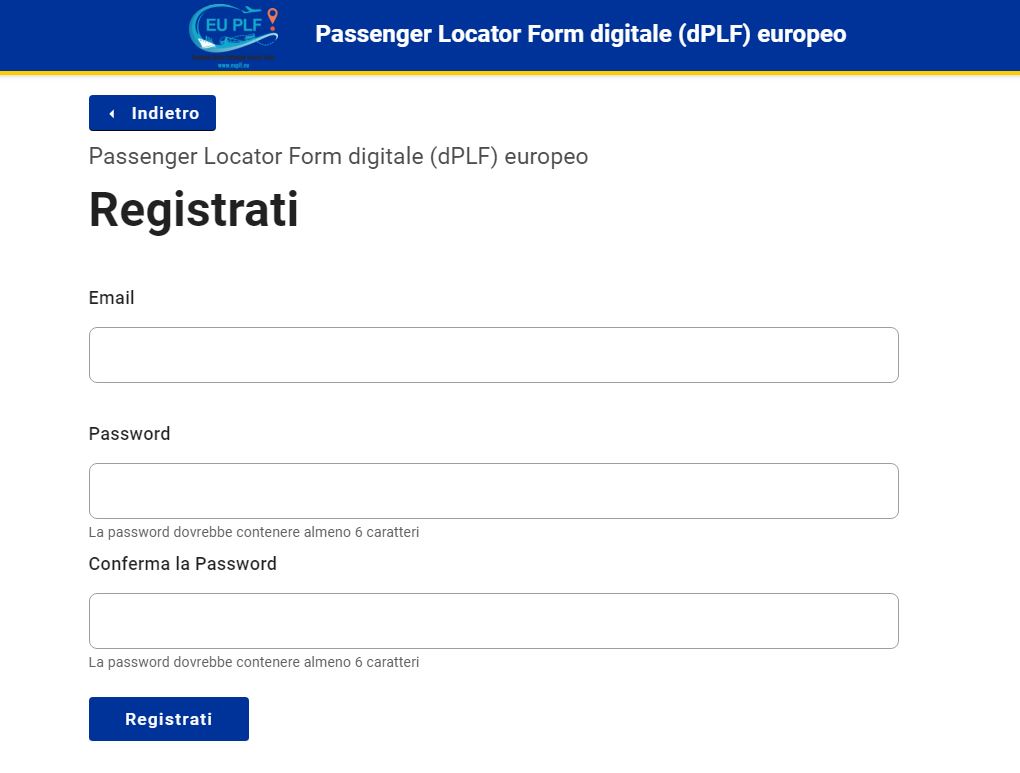Click the orange map pin in the logo
The height and width of the screenshot is (773, 1020).
[x=273, y=18]
